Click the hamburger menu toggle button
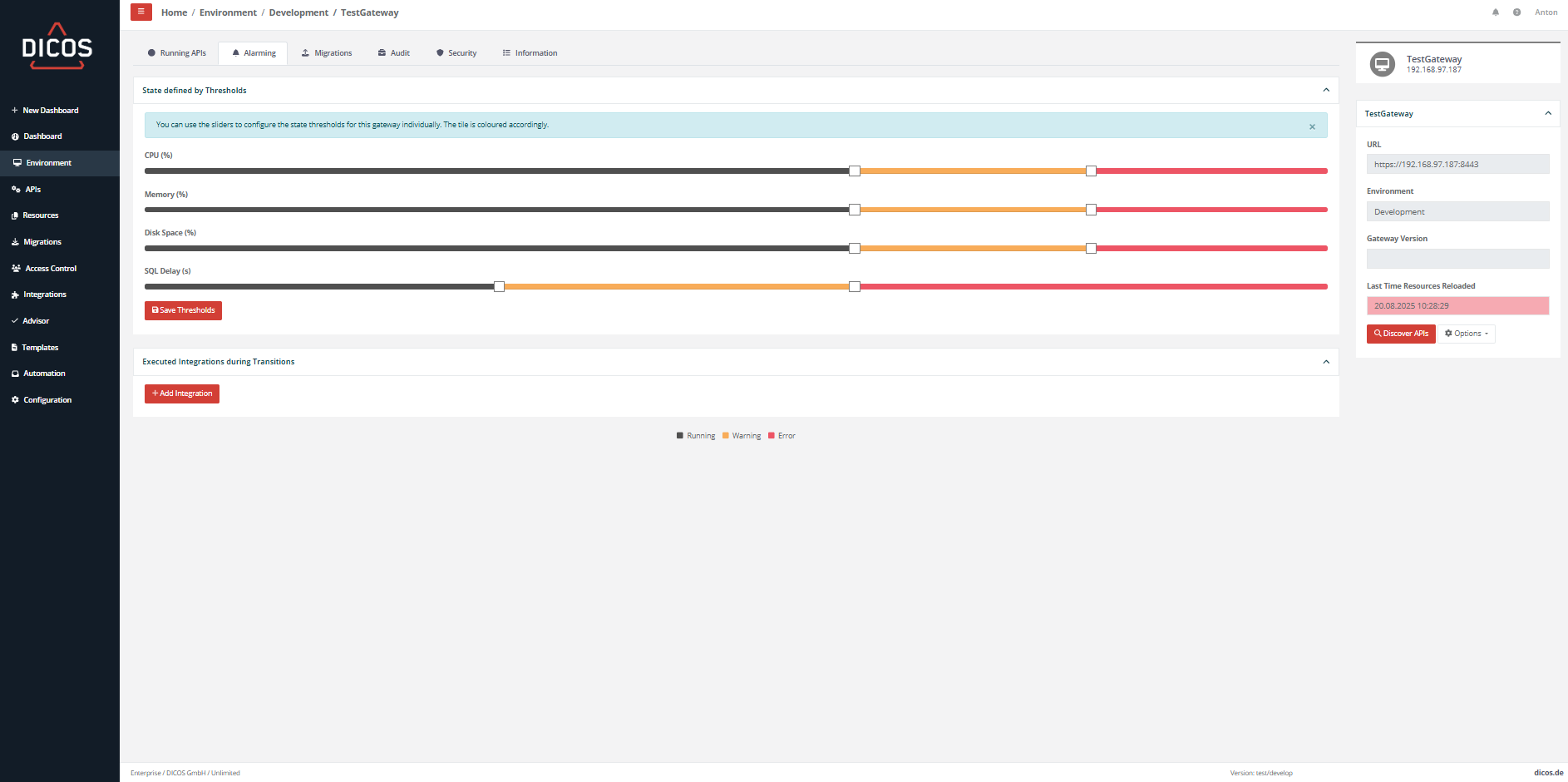 [141, 12]
